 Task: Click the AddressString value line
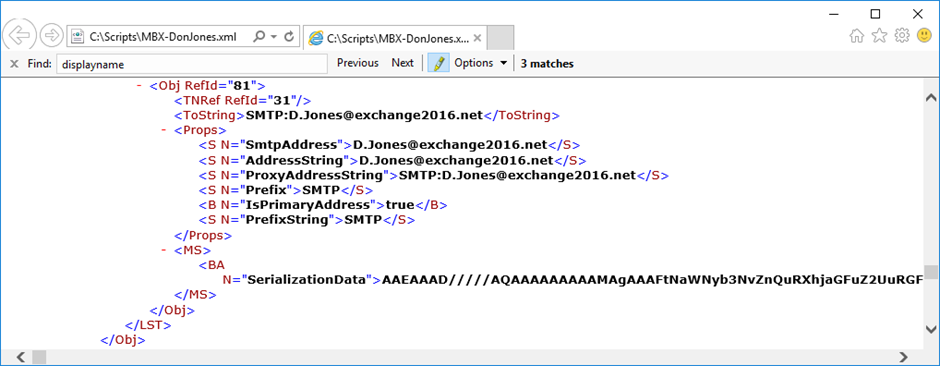coord(393,160)
